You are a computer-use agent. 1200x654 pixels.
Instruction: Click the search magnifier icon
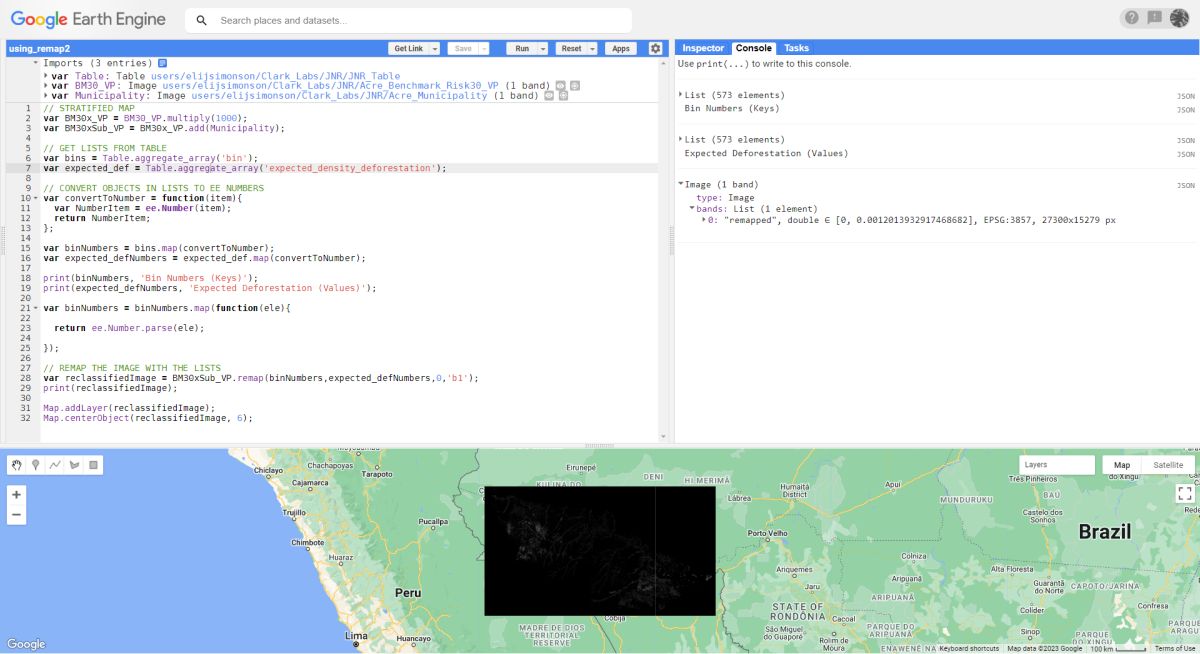(202, 20)
